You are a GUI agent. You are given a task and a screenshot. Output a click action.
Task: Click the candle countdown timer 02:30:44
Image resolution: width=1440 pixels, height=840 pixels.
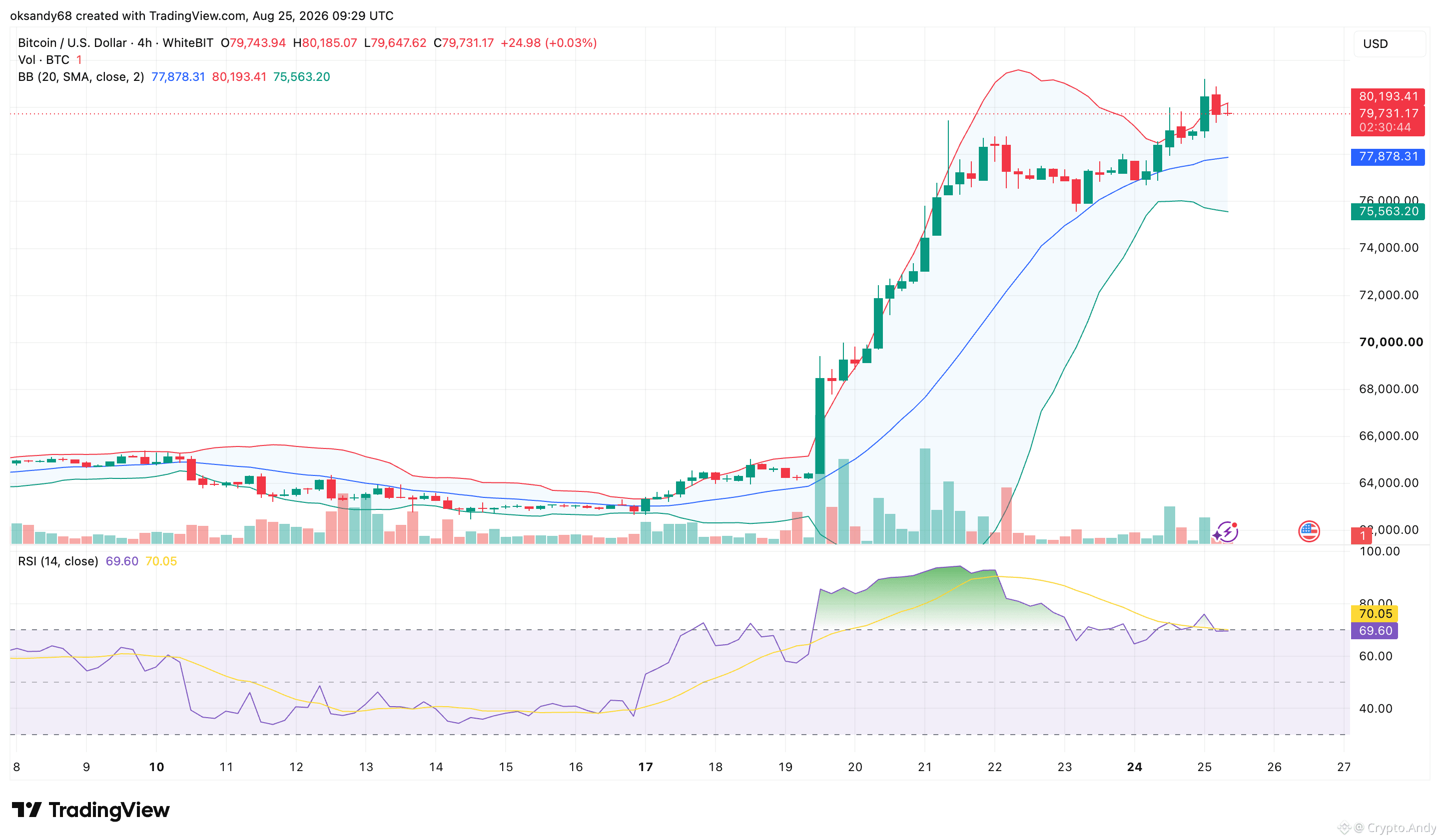[1385, 127]
